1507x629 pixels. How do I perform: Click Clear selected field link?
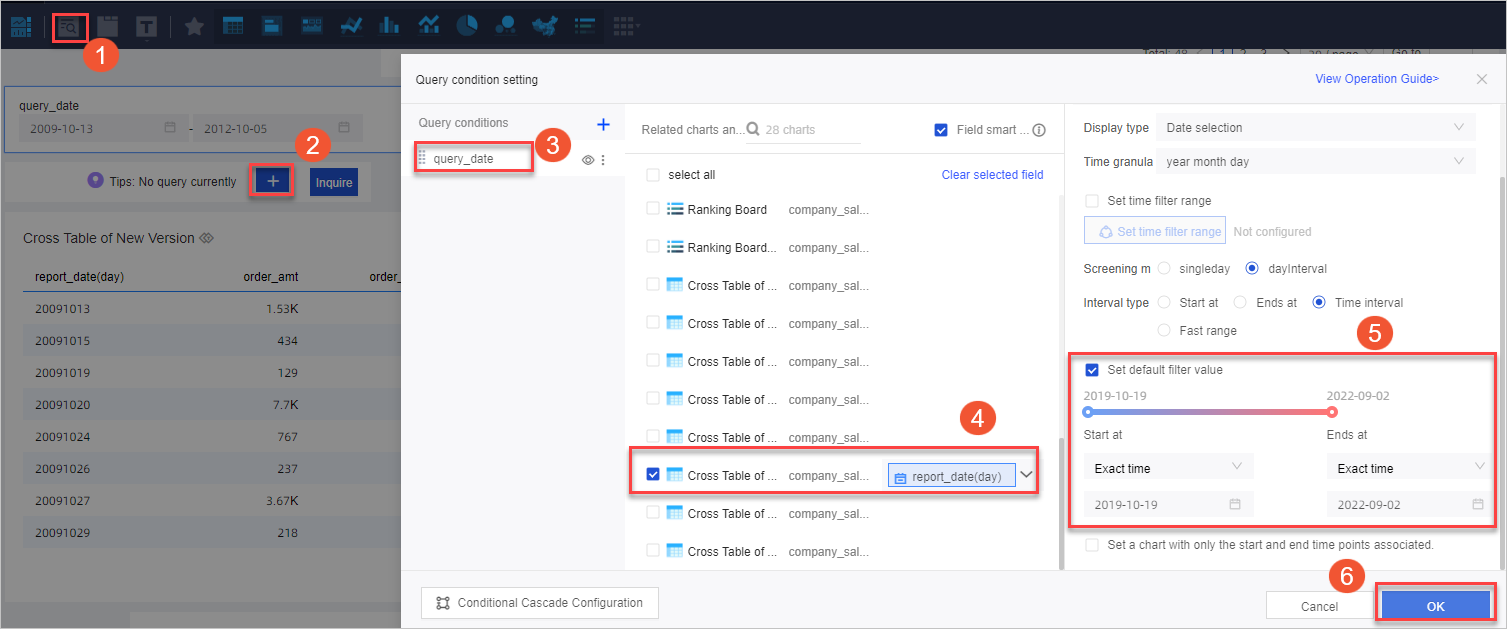point(992,175)
